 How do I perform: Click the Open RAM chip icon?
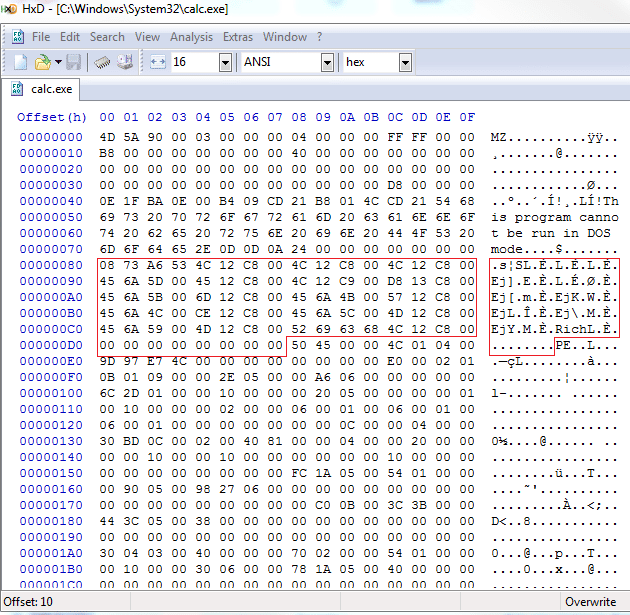click(102, 62)
